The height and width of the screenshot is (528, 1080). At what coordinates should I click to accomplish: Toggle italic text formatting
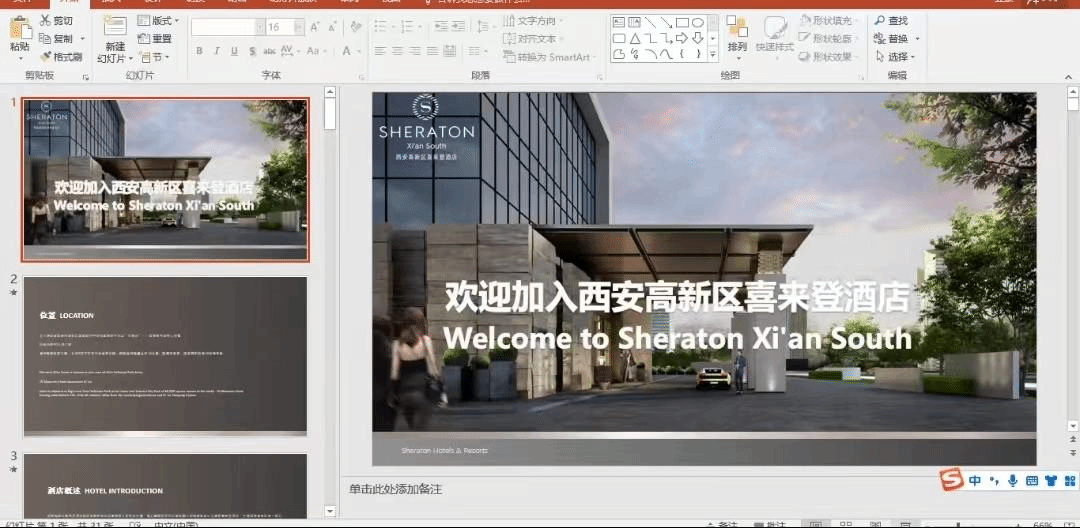coord(217,51)
